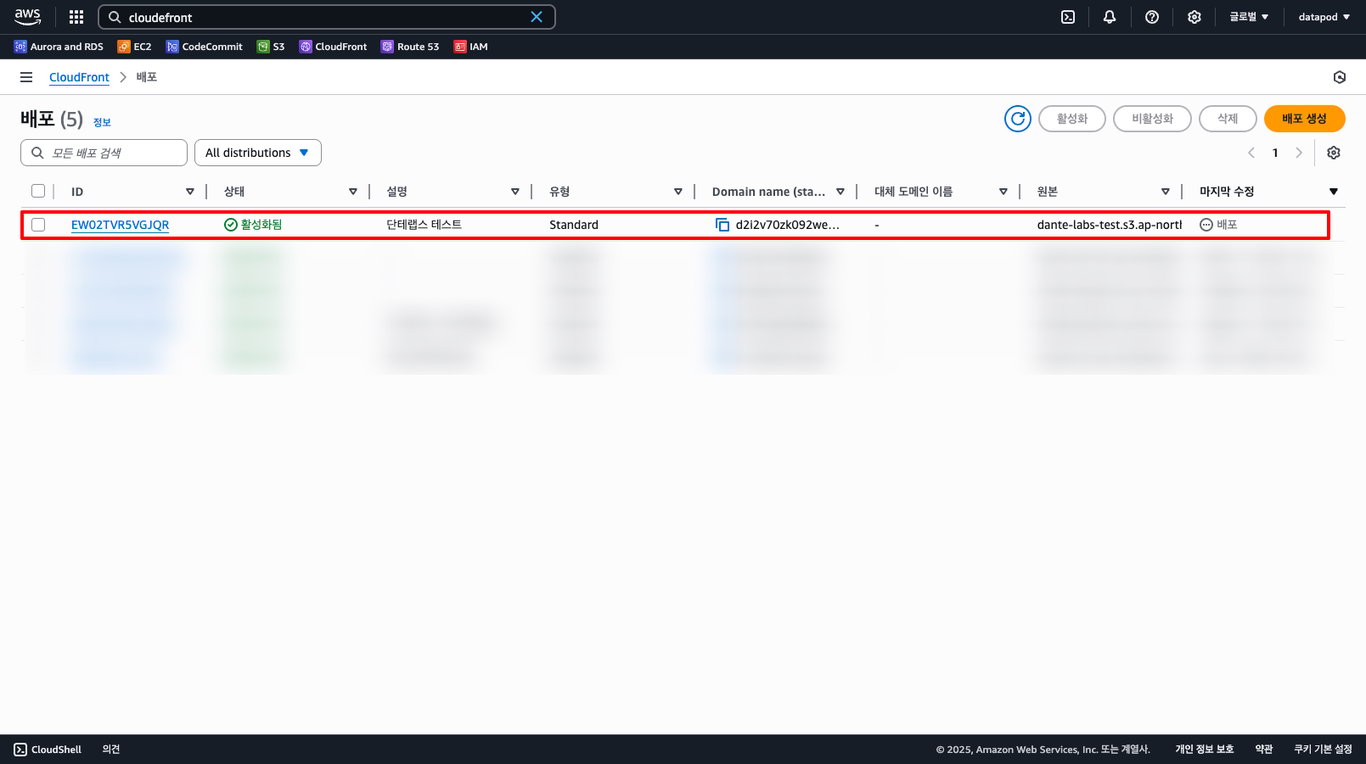Open the CodeCommit bookmark
This screenshot has width=1366, height=764.
(204, 47)
